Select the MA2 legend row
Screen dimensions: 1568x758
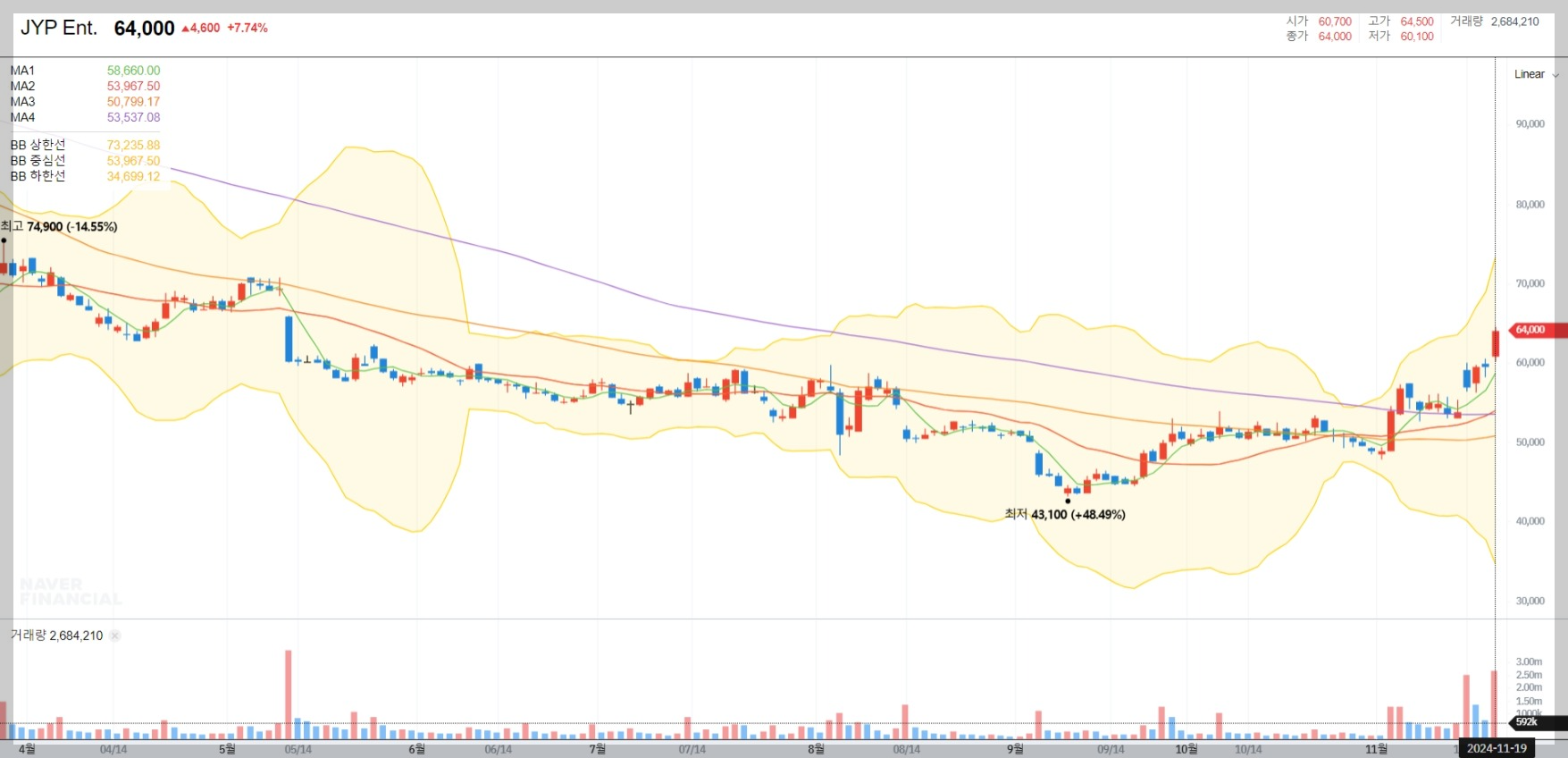85,86
